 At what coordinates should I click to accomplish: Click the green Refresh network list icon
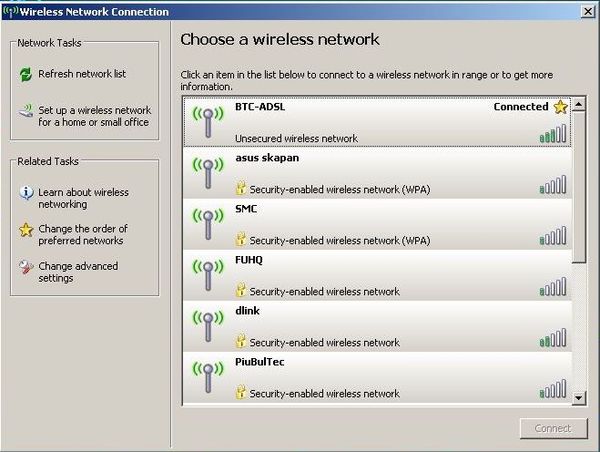[26, 74]
